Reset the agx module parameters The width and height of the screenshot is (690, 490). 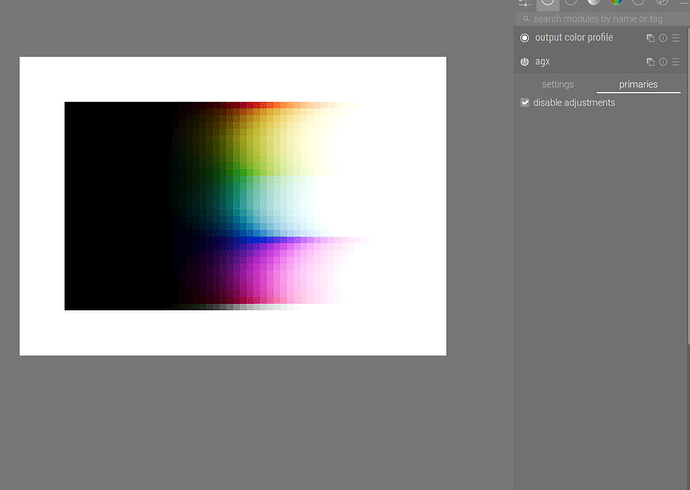[x=662, y=62]
